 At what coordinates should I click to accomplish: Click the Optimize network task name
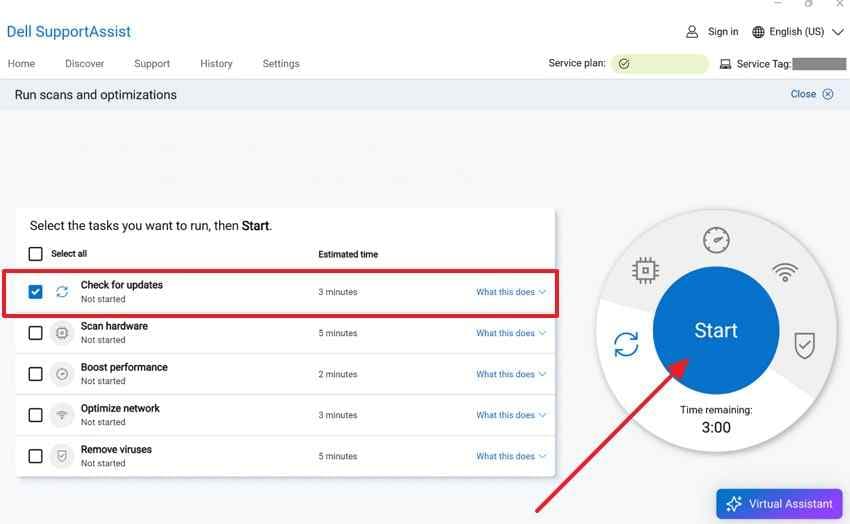pyautogui.click(x=120, y=409)
